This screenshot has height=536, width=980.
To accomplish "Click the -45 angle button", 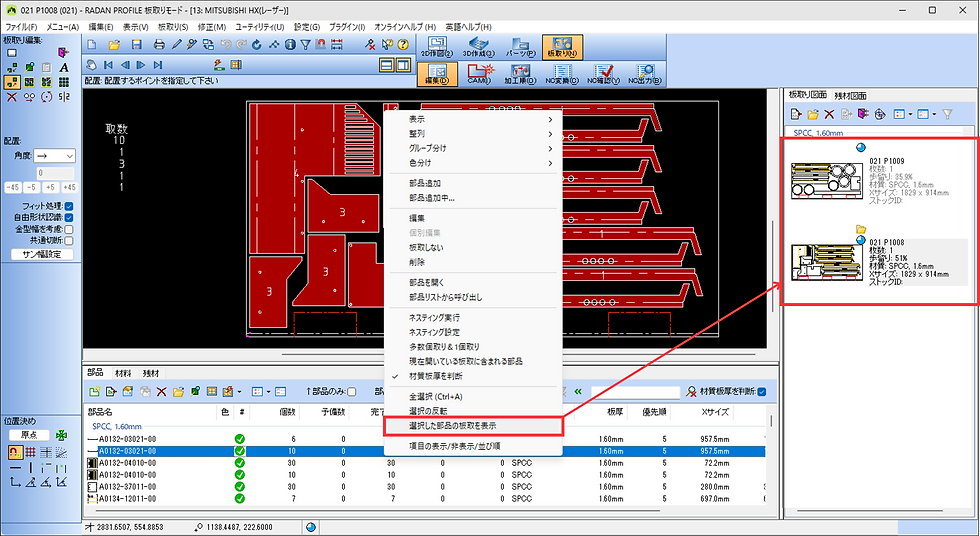I will 12,187.
